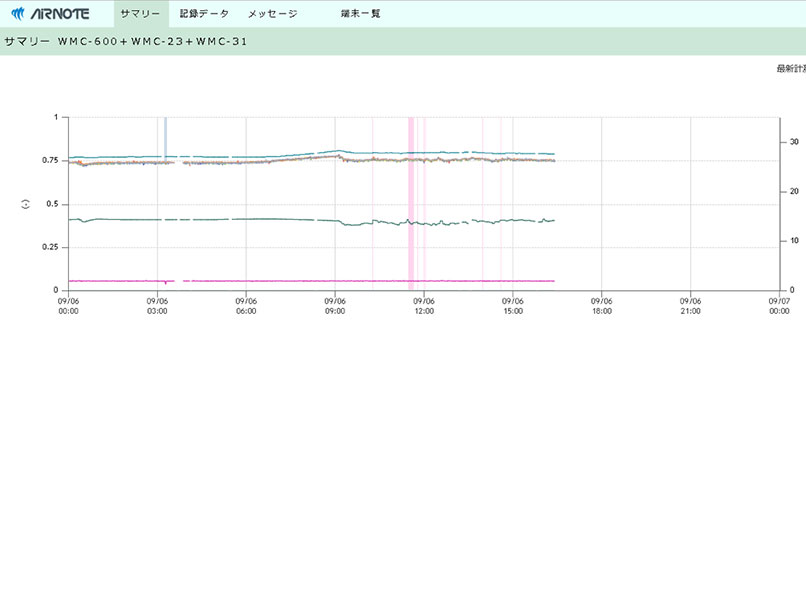Image resolution: width=806 pixels, height=605 pixels.
Task: Click the サマリー WMC-600+WMC-23+WMC-31 heading
Action: pyautogui.click(x=126, y=42)
